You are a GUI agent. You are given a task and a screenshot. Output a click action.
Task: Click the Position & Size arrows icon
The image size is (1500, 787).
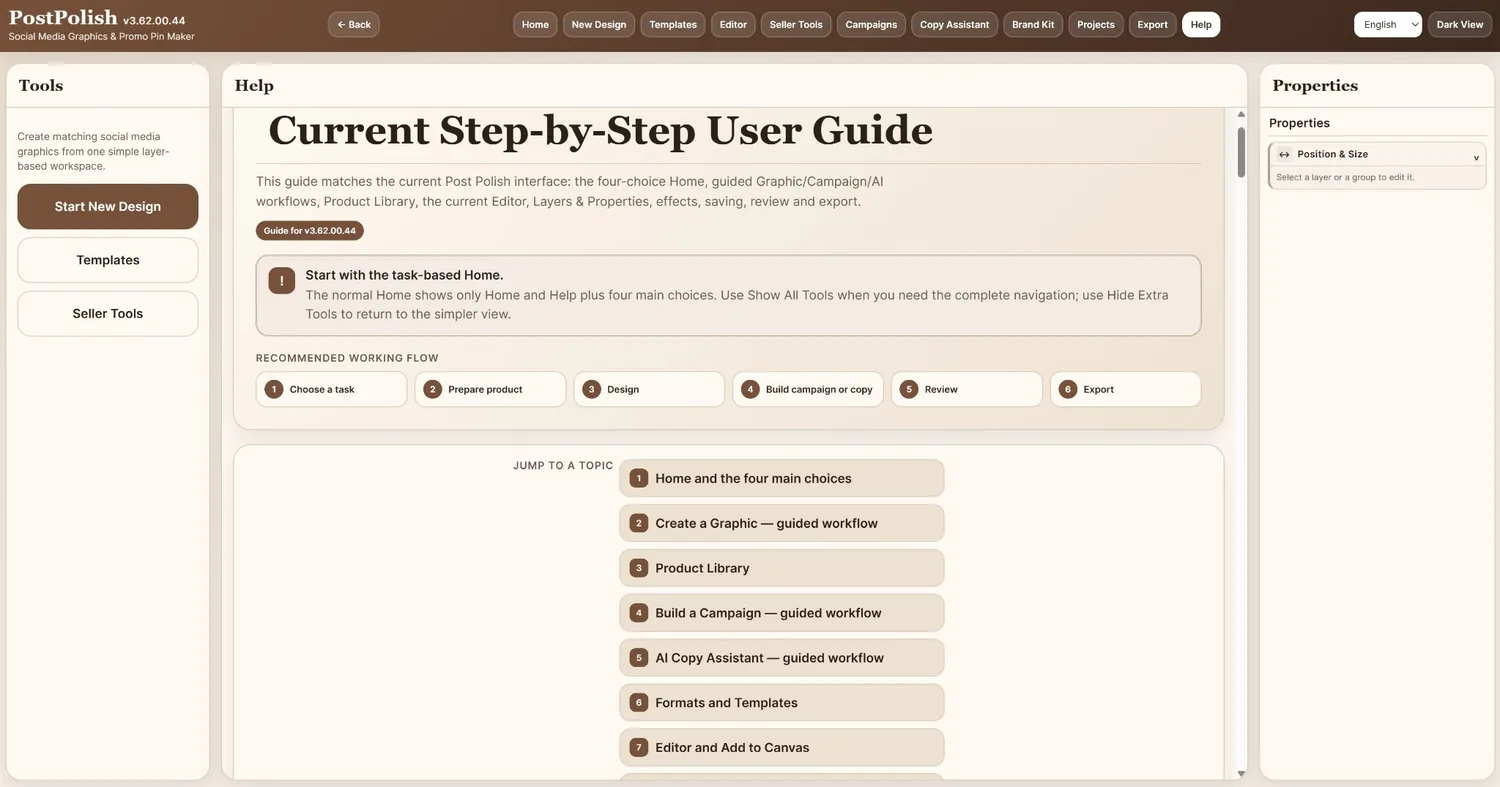pyautogui.click(x=1284, y=154)
